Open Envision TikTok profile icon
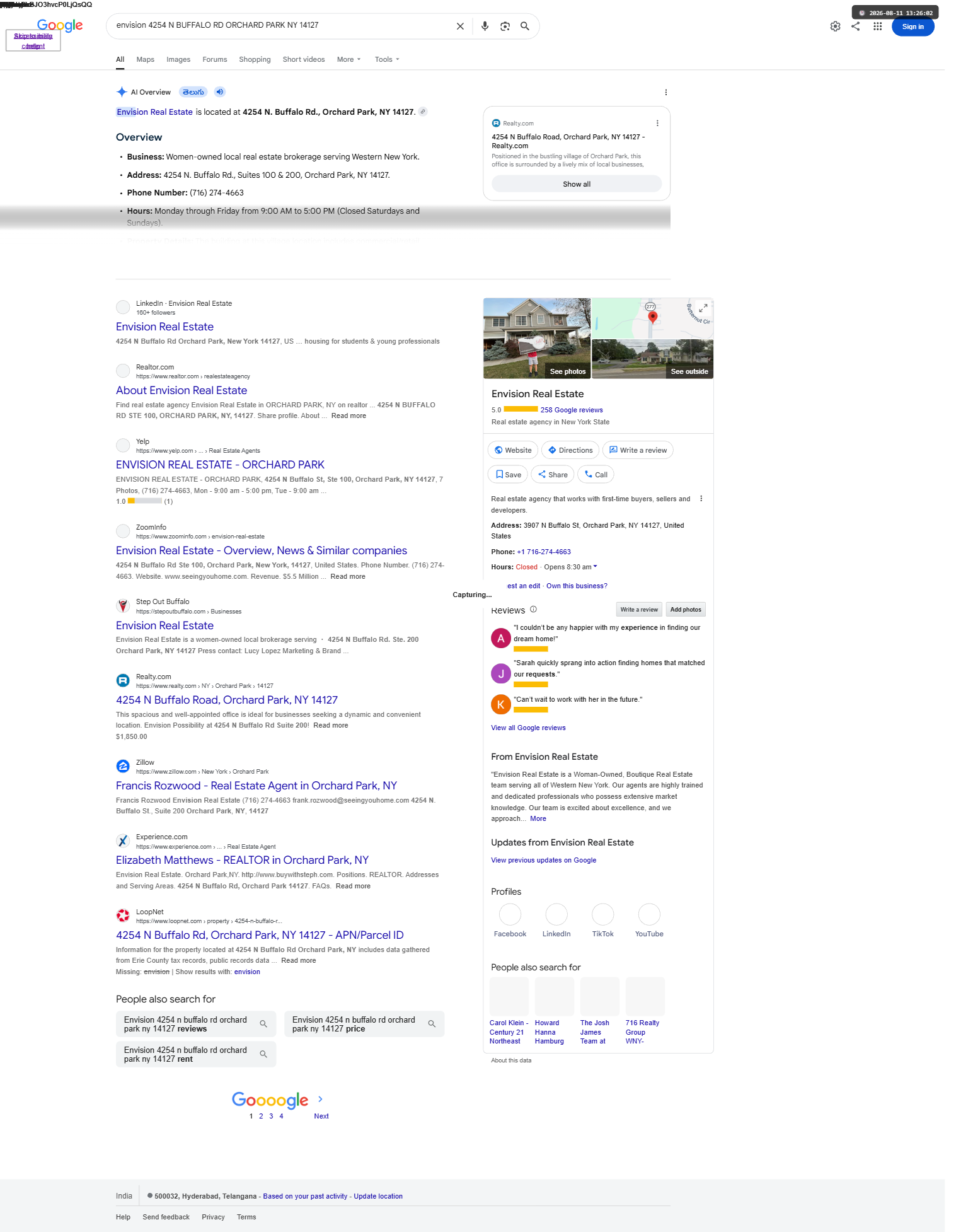The width and height of the screenshot is (956, 1232). click(x=603, y=914)
